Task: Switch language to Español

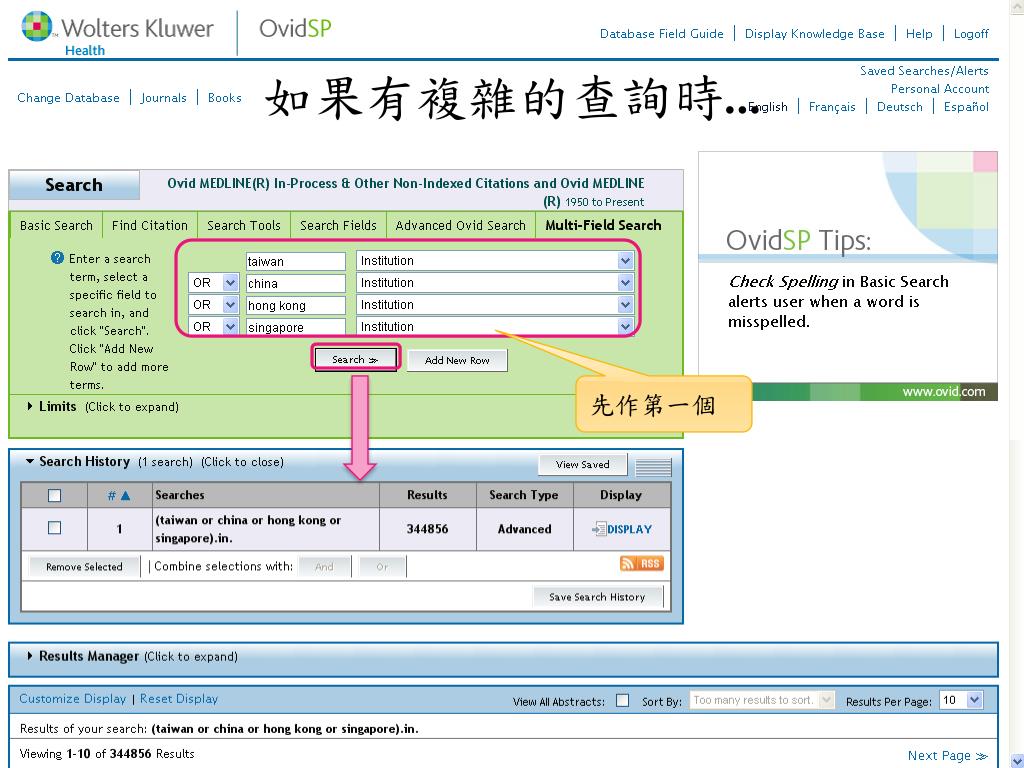Action: point(966,107)
